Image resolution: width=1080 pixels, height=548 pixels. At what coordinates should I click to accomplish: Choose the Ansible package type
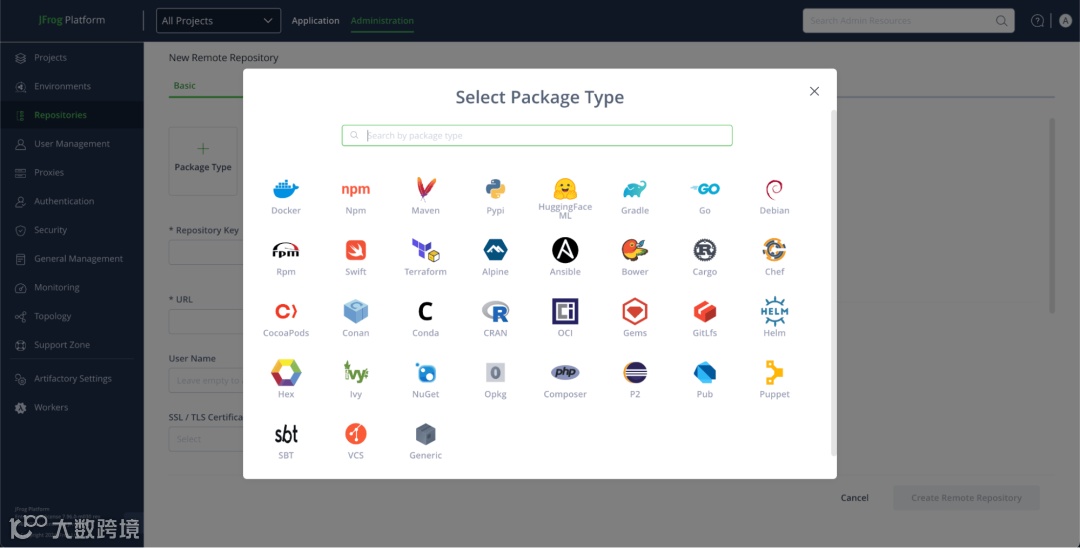coord(565,258)
